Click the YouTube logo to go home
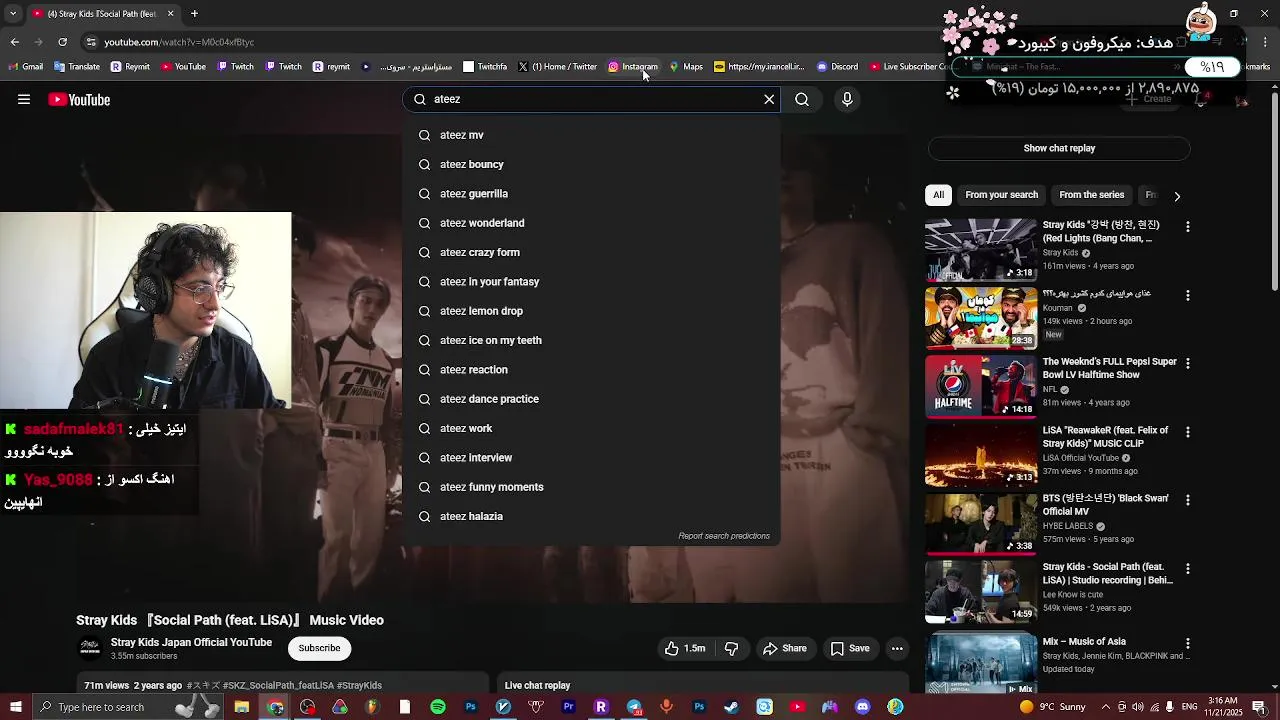The image size is (1280, 720). (79, 99)
